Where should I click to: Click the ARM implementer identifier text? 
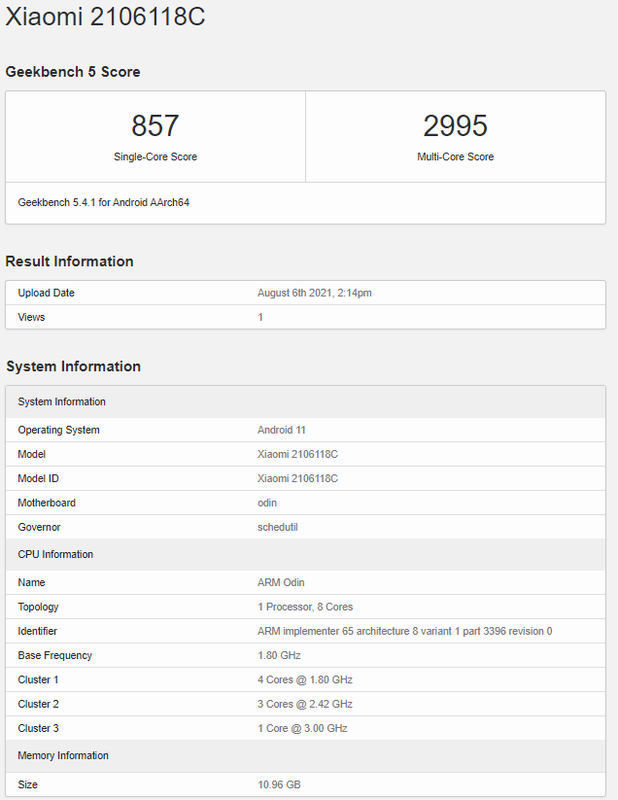(x=405, y=631)
